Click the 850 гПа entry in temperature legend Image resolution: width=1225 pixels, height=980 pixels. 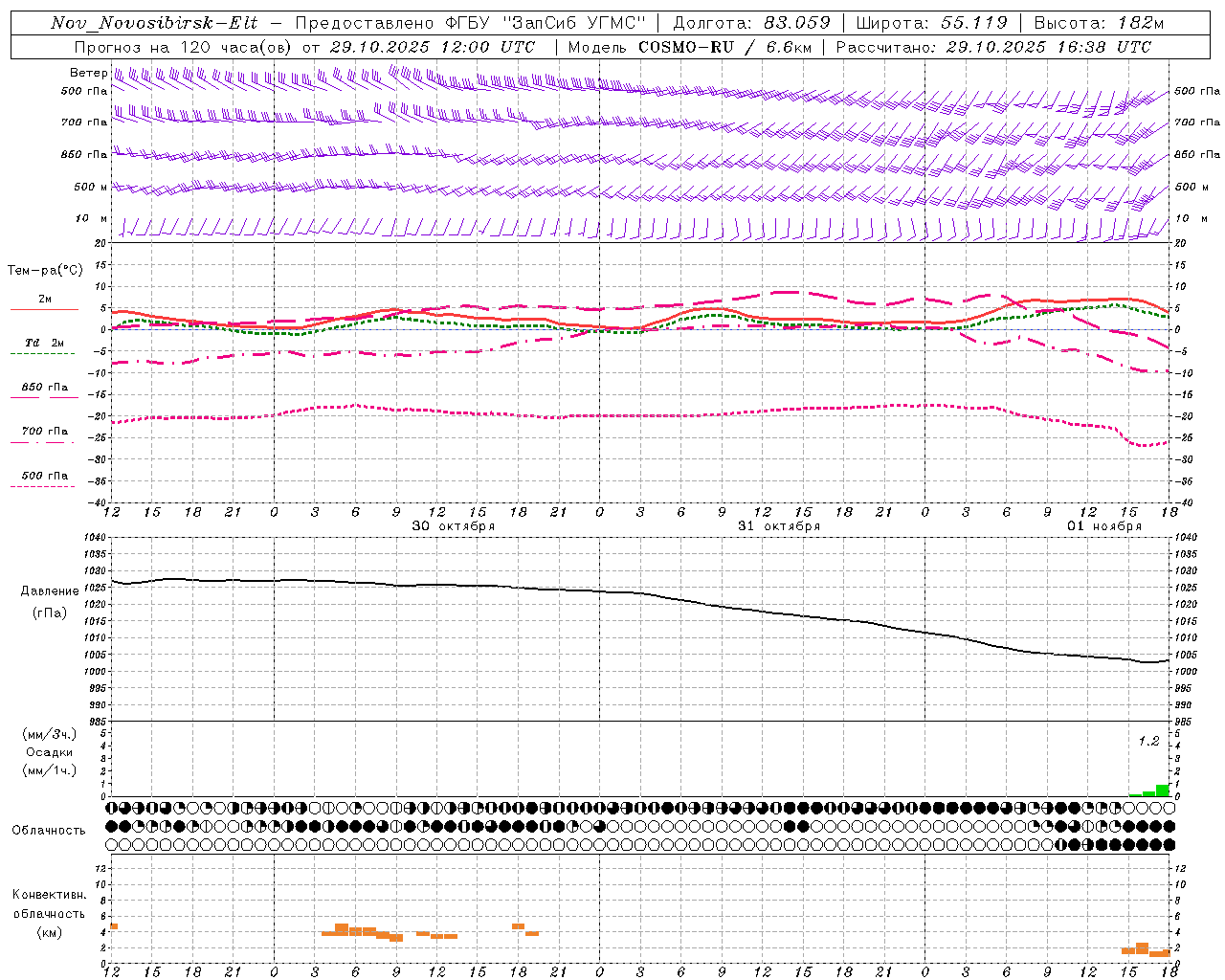point(45,388)
